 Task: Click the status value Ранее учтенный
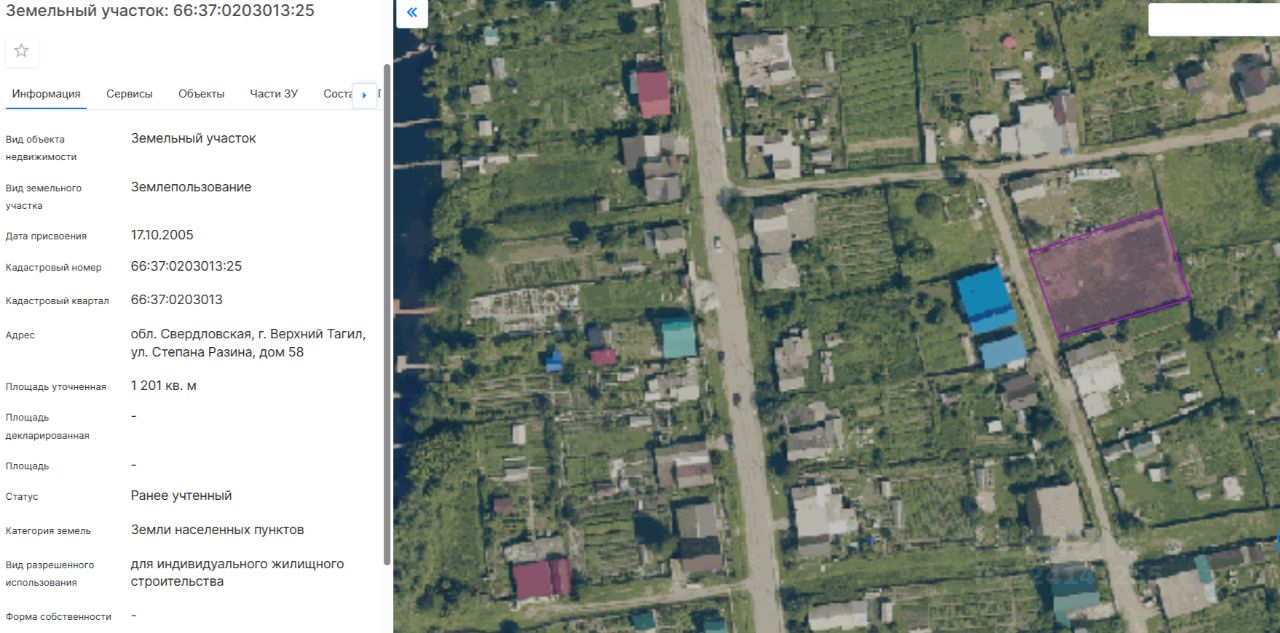181,495
